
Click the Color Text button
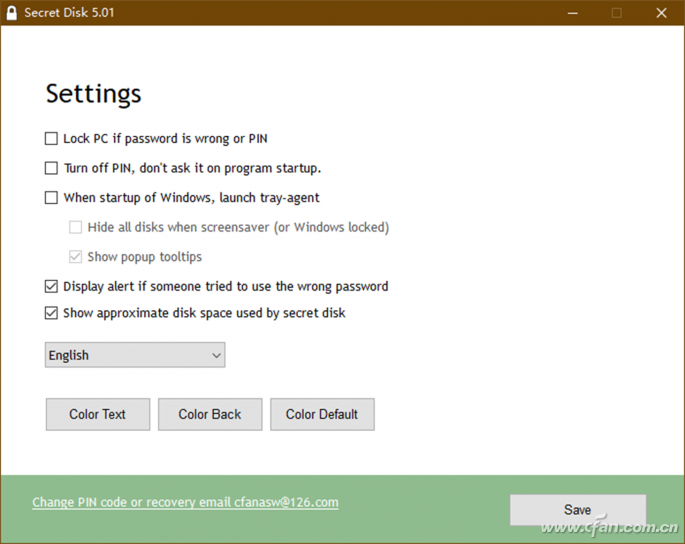click(x=98, y=414)
